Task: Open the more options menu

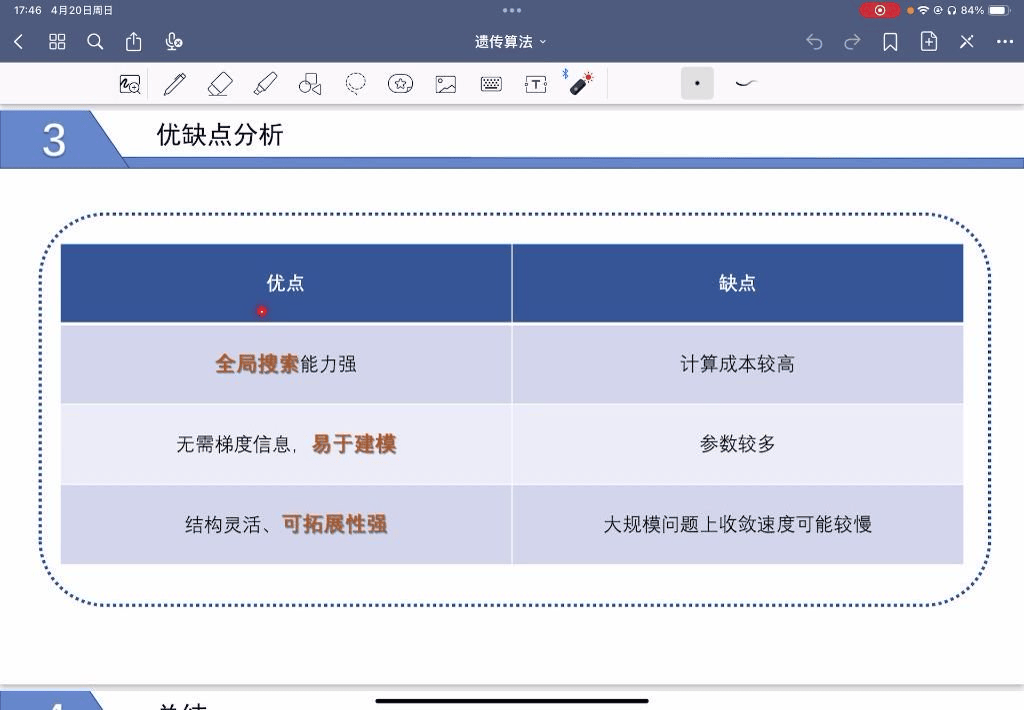Action: [1005, 42]
